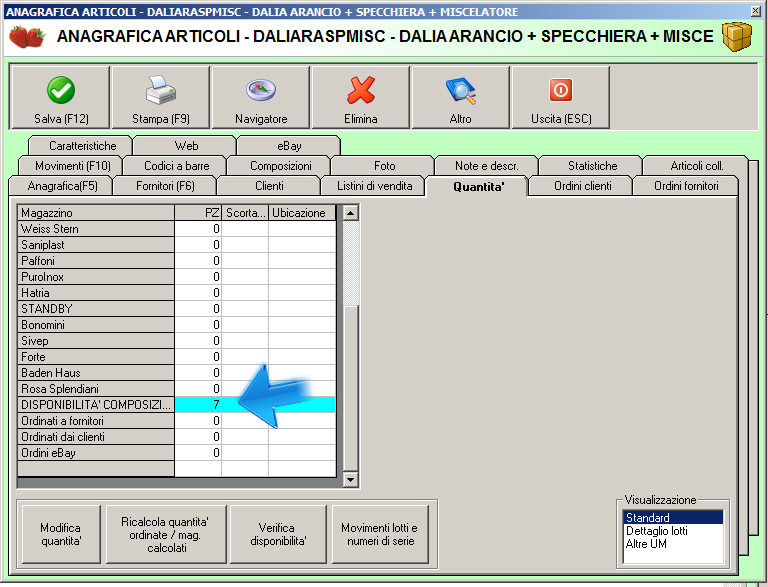Select Standard in Visualizzazione list
Screen dimensions: 768x587
click(x=673, y=517)
